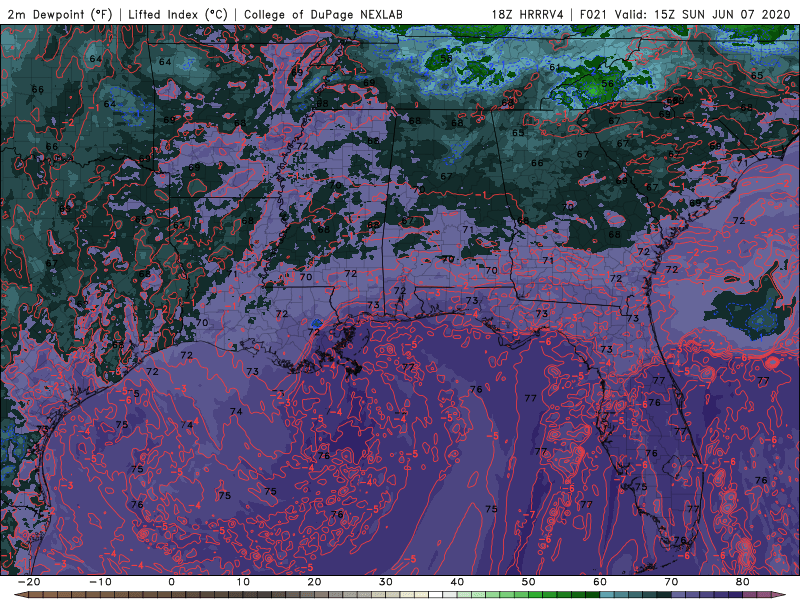The image size is (800, 600).
Task: Click the white color bar segment
Action: (436, 595)
